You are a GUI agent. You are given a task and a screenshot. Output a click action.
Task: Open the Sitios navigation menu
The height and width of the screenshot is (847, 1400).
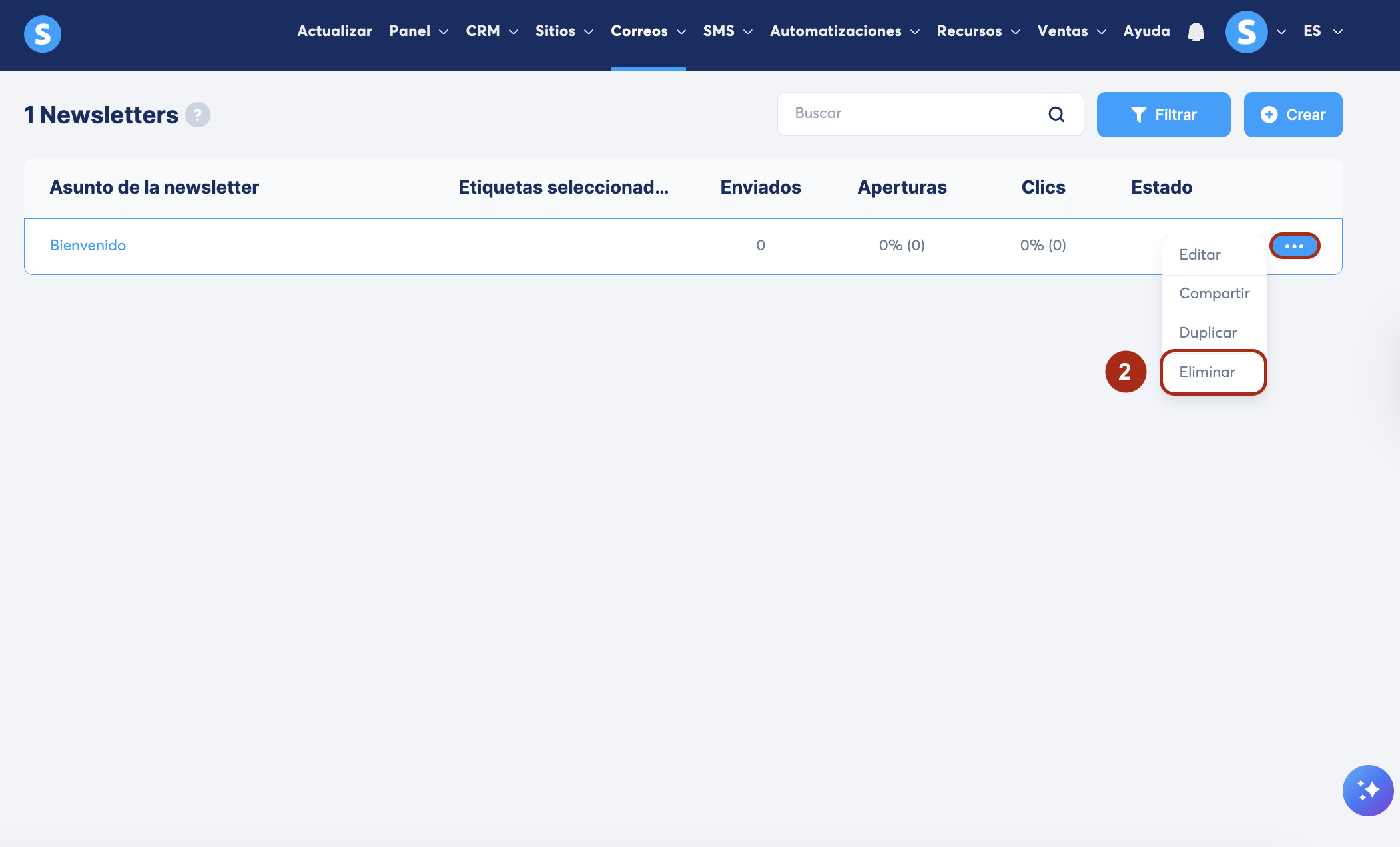(563, 31)
